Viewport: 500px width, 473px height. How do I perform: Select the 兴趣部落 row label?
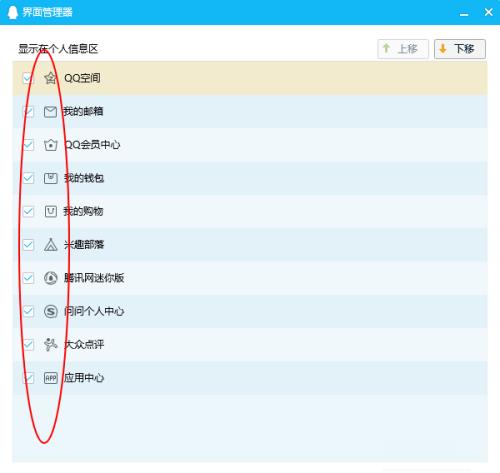click(x=84, y=245)
